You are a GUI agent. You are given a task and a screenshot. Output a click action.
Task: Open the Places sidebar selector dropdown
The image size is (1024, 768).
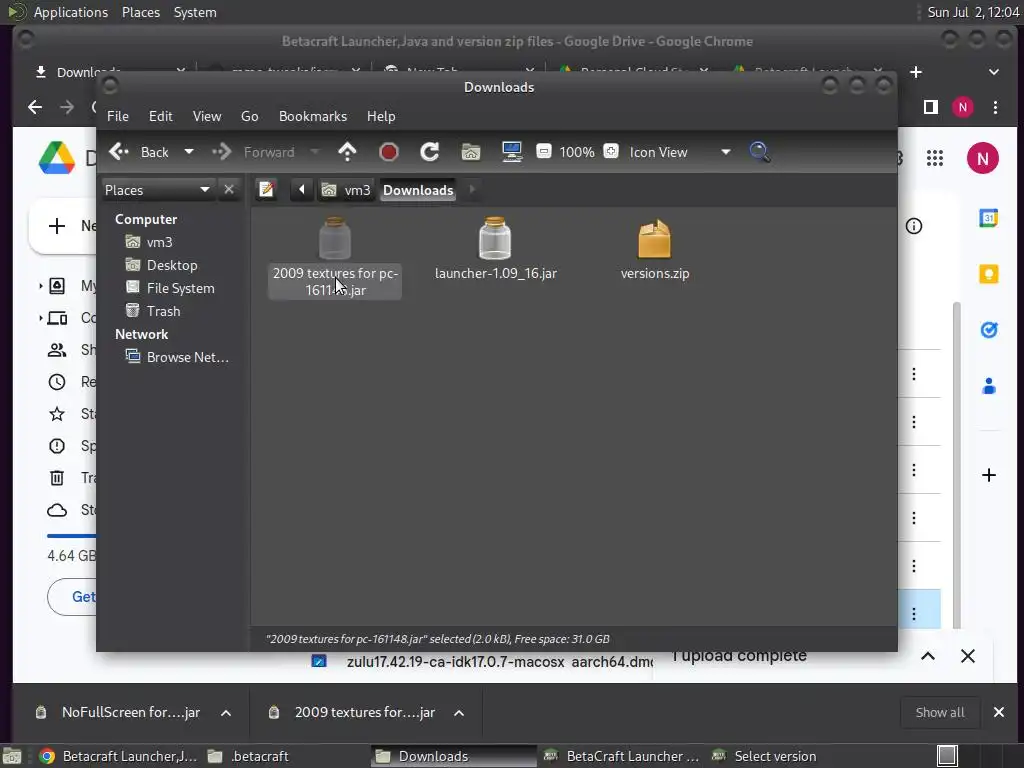point(157,190)
